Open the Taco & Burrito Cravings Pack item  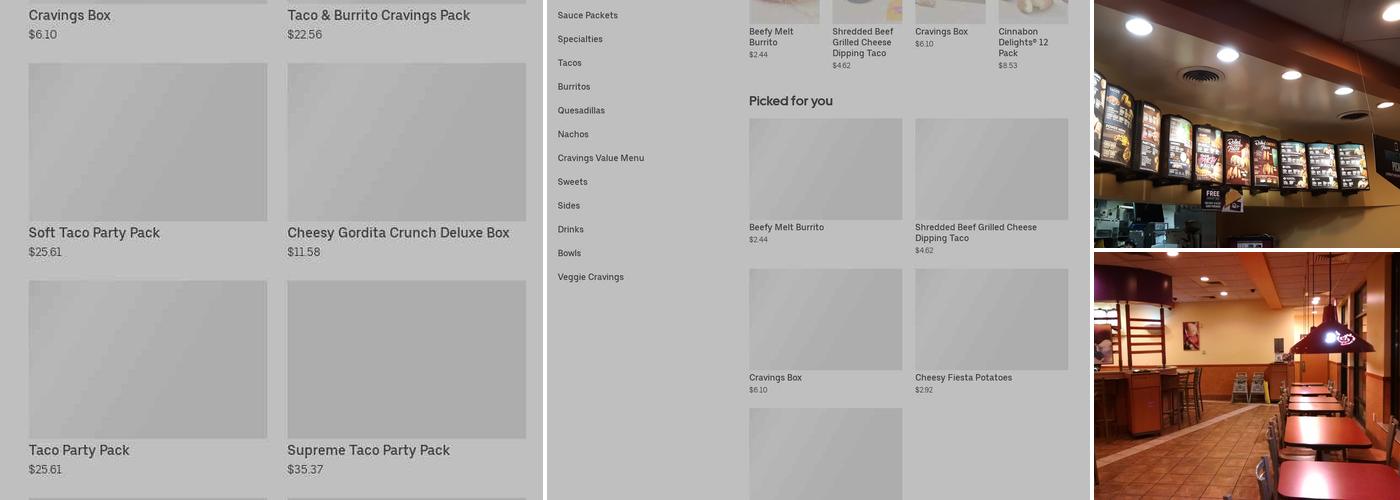point(378,15)
